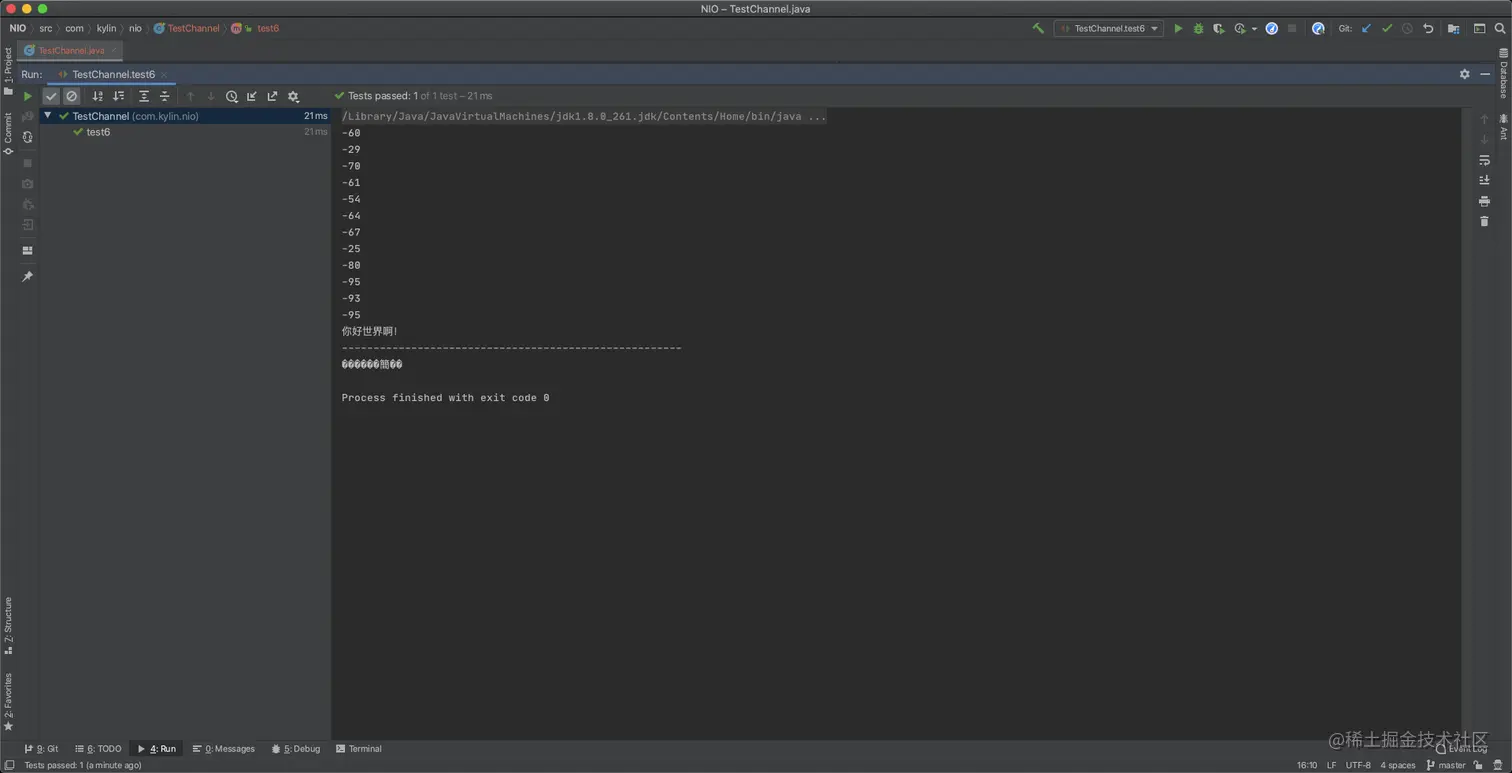Viewport: 1512px width, 773px height.
Task: Select 4: Run bottom tab
Action: tap(156, 749)
